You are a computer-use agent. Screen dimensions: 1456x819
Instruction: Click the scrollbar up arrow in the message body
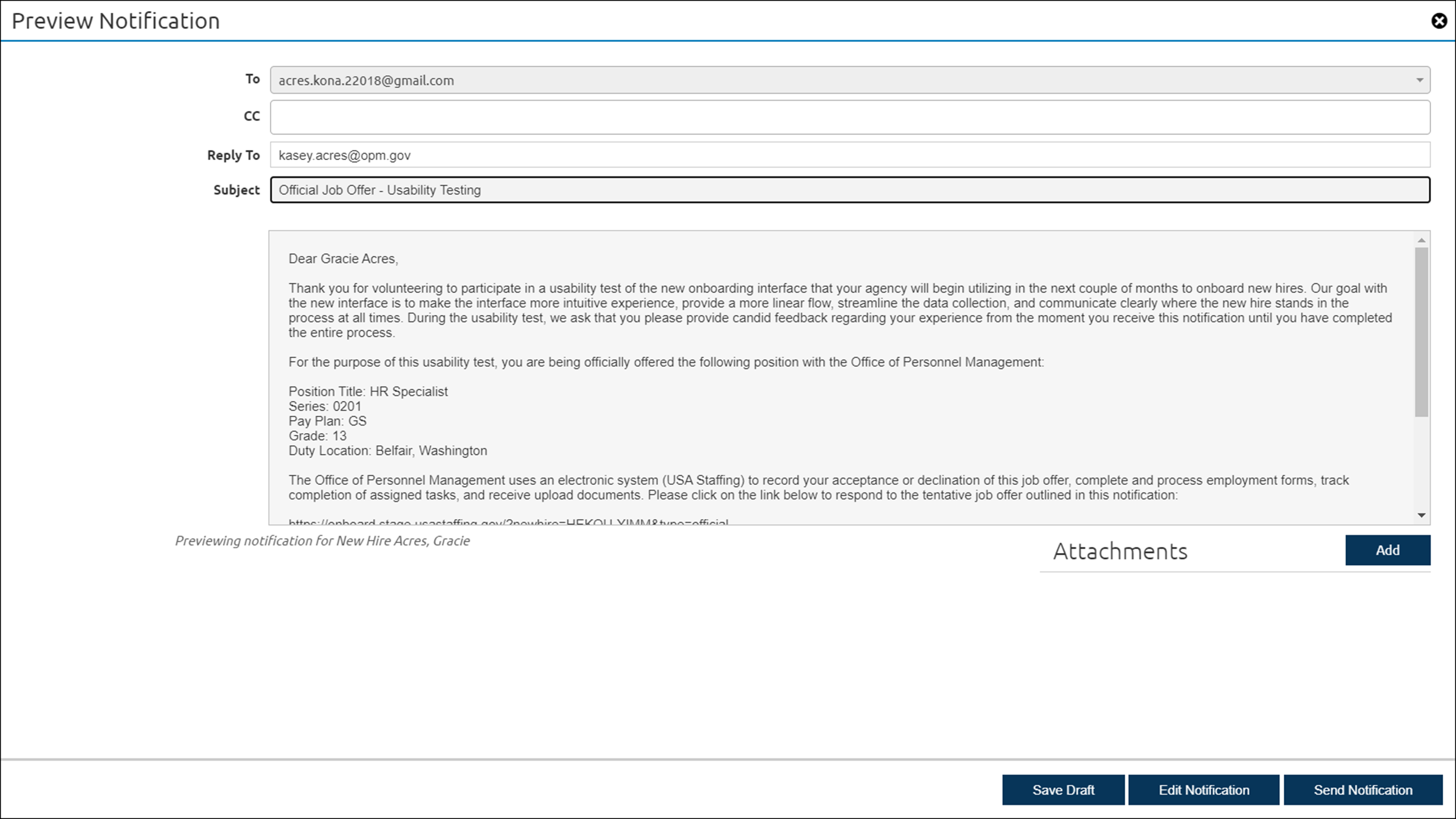tap(1420, 240)
